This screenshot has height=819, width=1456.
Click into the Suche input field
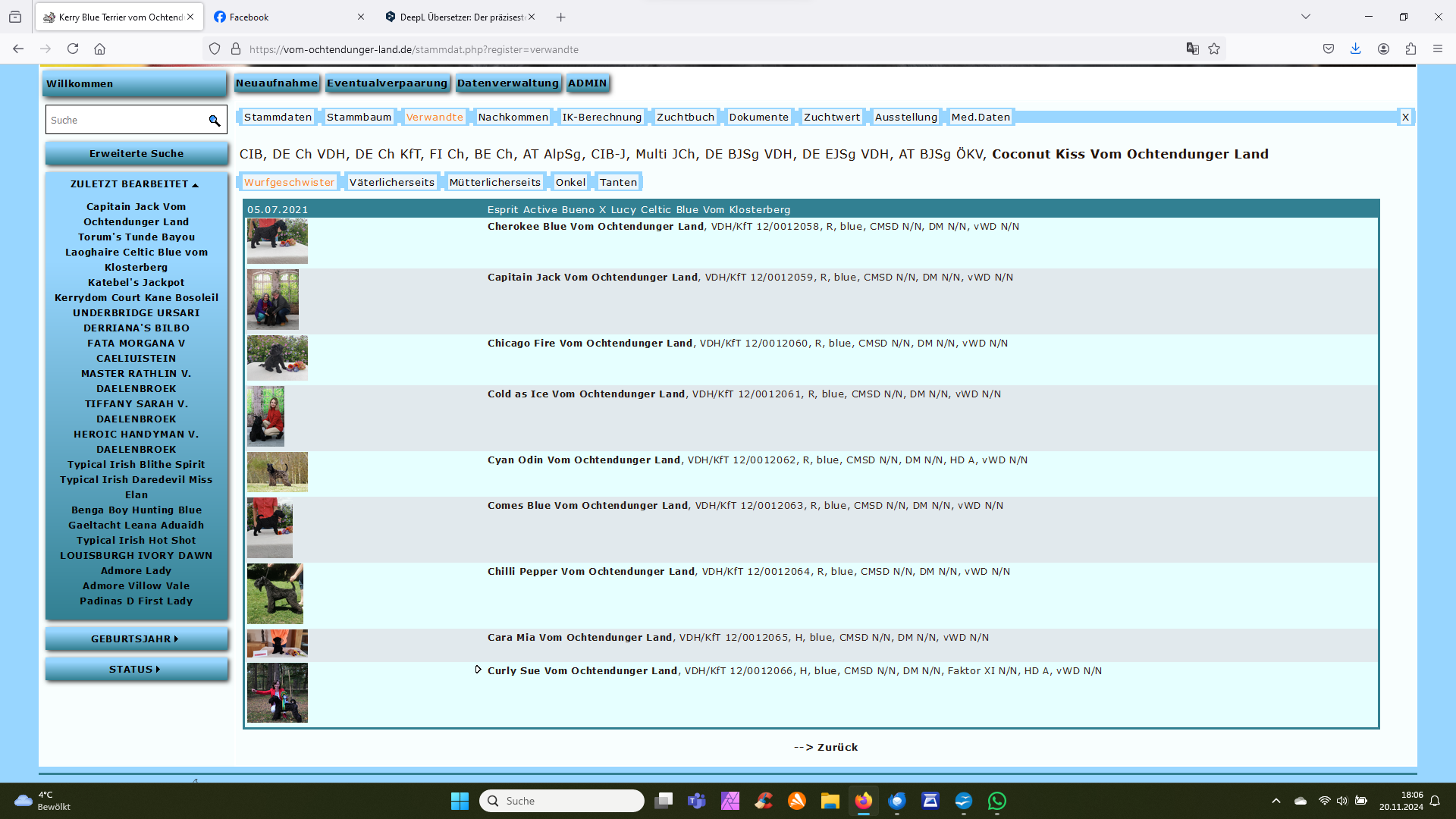125,121
